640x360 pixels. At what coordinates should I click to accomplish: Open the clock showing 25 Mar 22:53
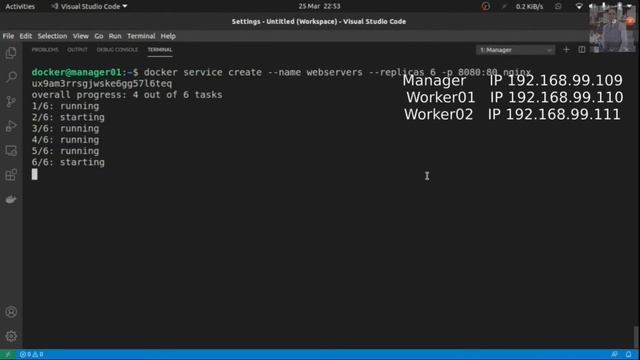(319, 6)
